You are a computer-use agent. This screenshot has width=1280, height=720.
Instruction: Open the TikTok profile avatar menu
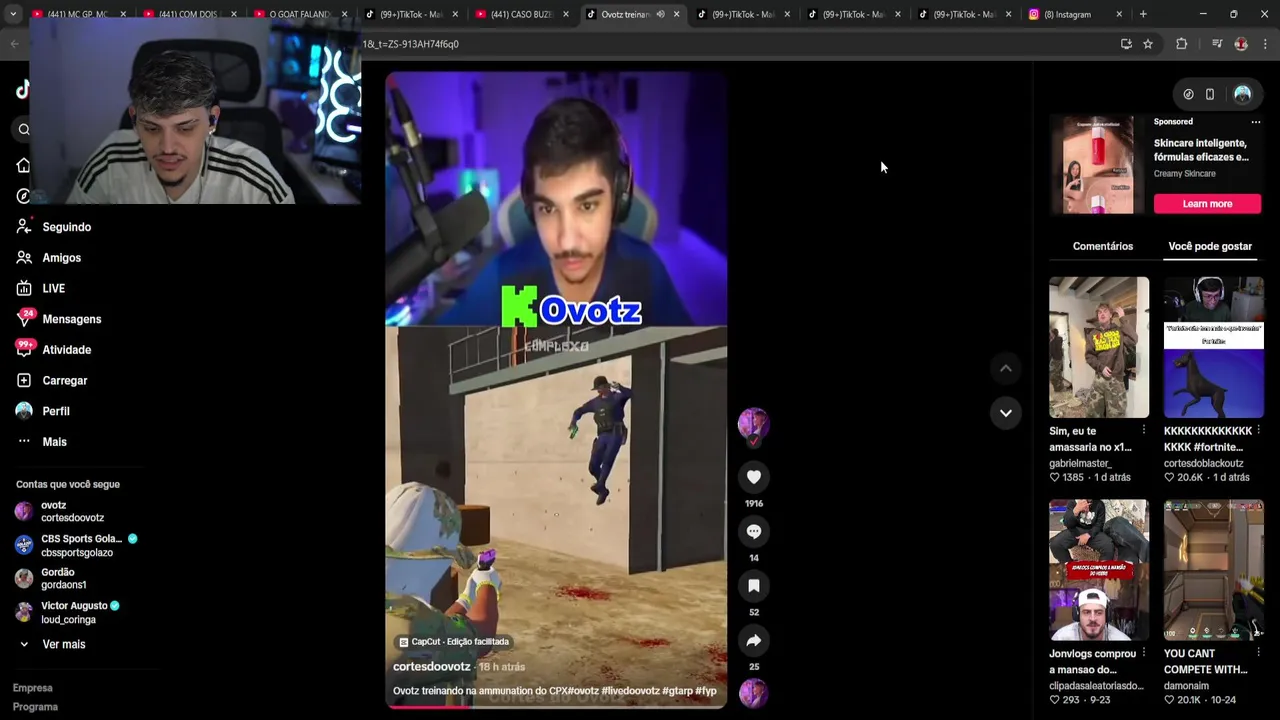(1243, 94)
